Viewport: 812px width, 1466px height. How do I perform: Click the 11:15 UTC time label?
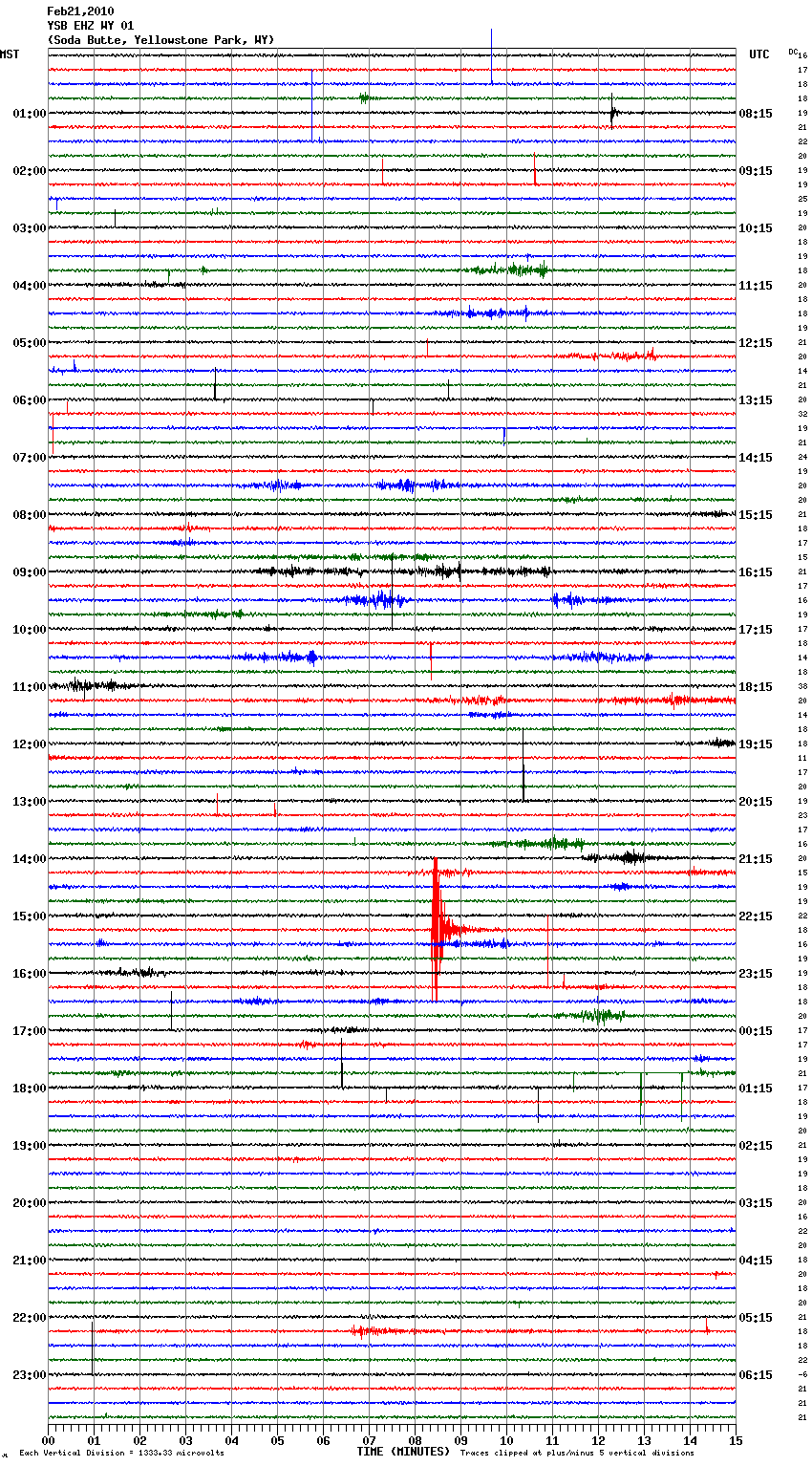click(x=756, y=286)
